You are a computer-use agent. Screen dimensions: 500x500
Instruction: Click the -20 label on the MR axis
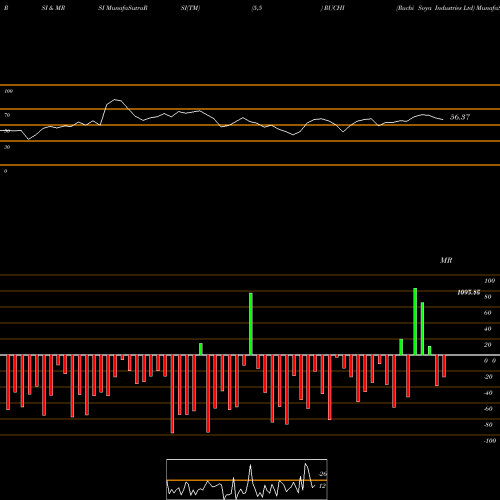point(488,377)
